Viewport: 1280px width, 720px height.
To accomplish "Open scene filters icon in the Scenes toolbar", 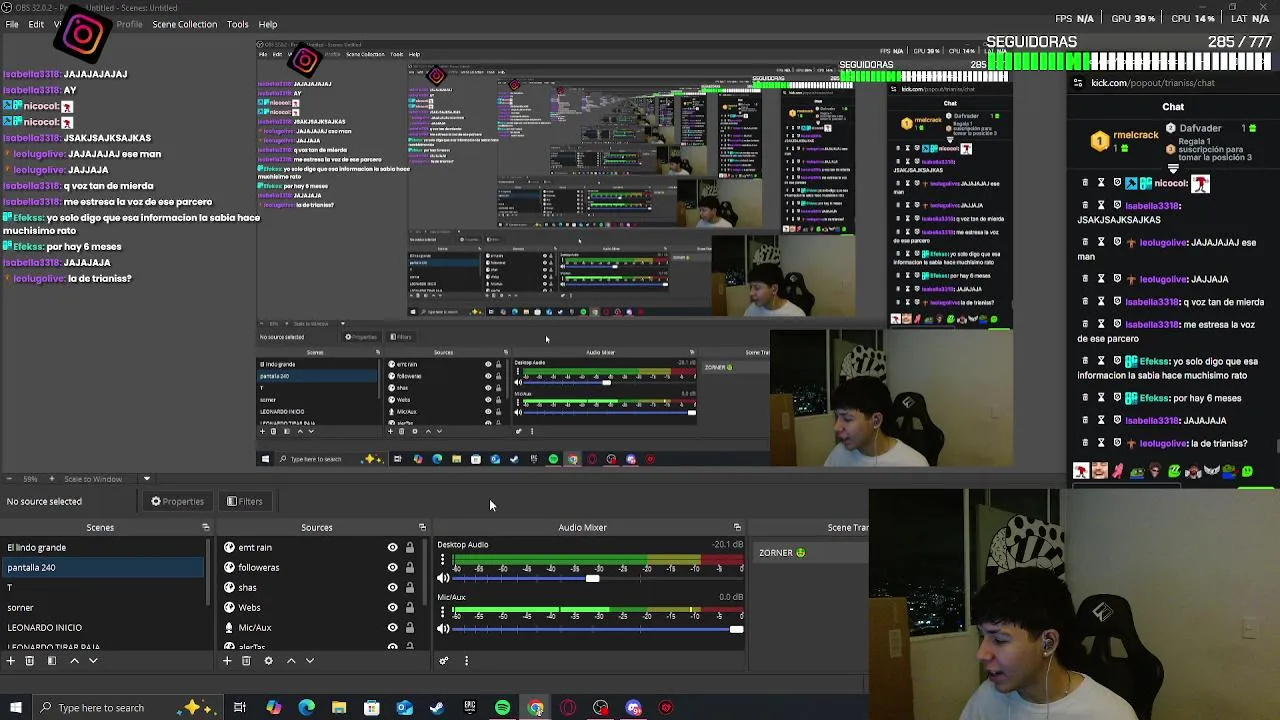I will pyautogui.click(x=52, y=660).
